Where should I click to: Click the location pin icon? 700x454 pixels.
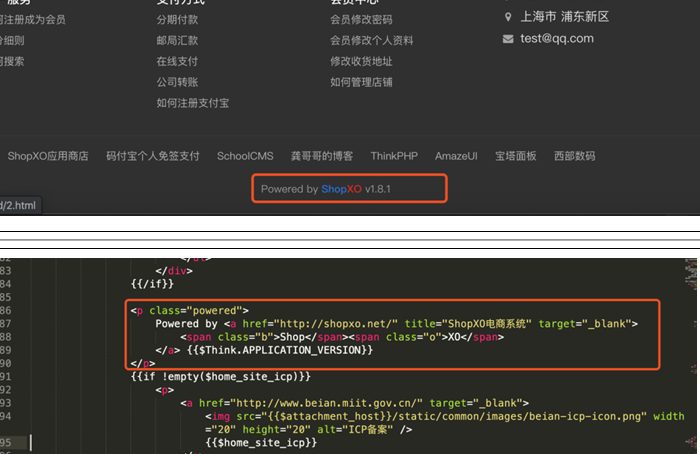point(509,17)
